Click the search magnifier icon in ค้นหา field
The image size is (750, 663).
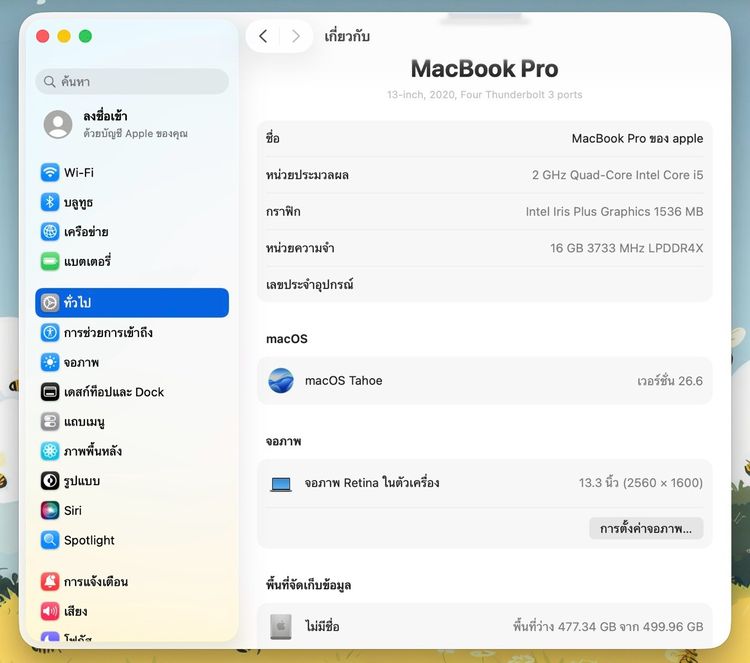pyautogui.click(x=49, y=81)
